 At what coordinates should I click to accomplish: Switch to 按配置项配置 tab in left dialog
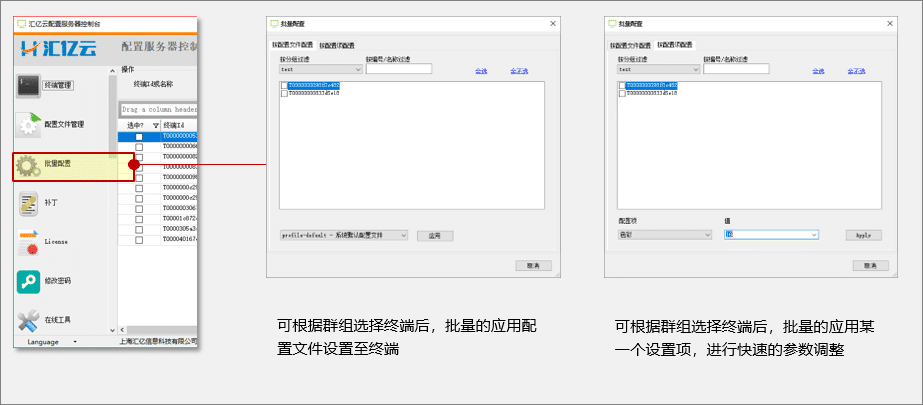tap(338, 45)
